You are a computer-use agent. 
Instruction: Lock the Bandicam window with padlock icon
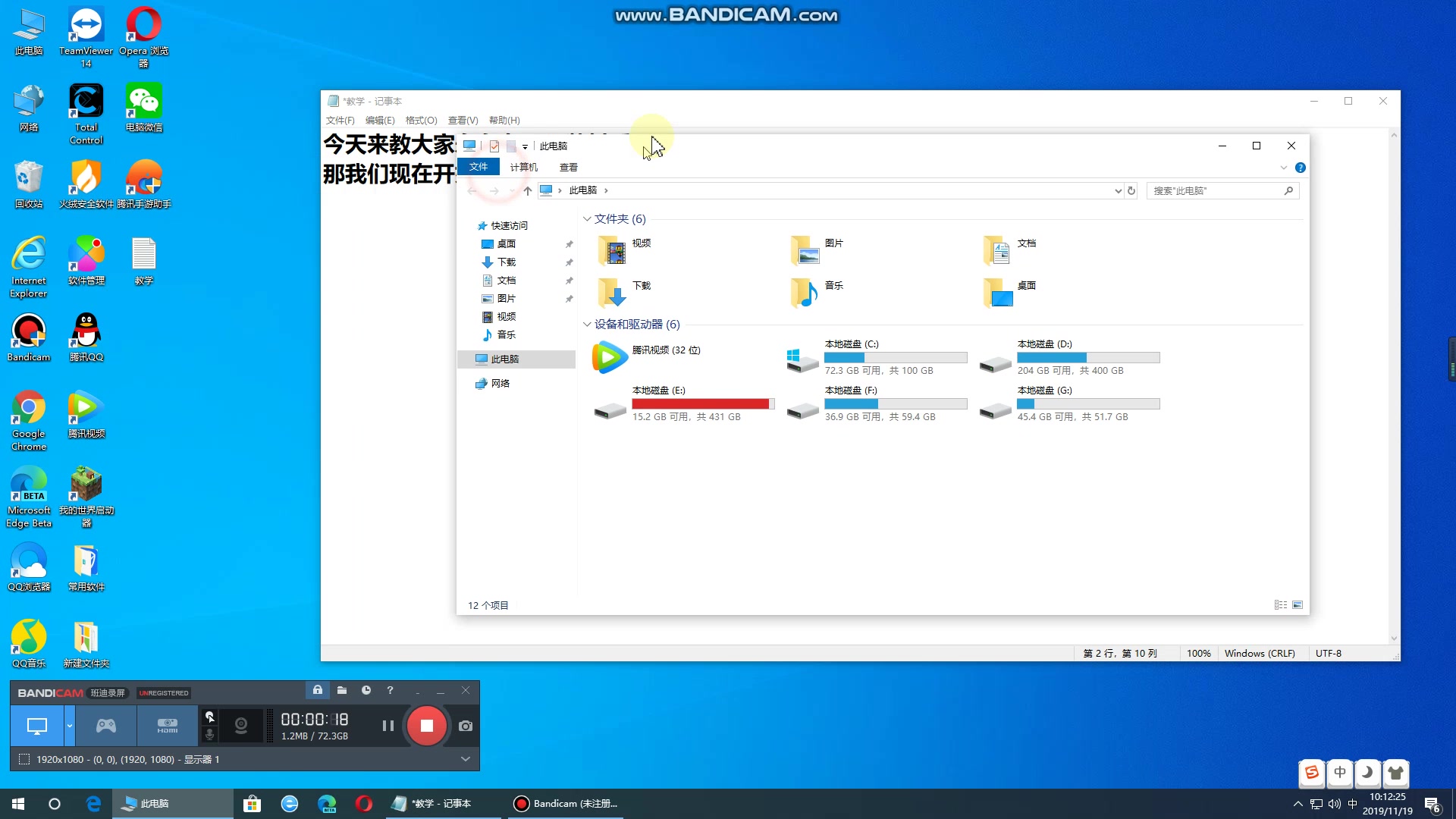click(318, 691)
